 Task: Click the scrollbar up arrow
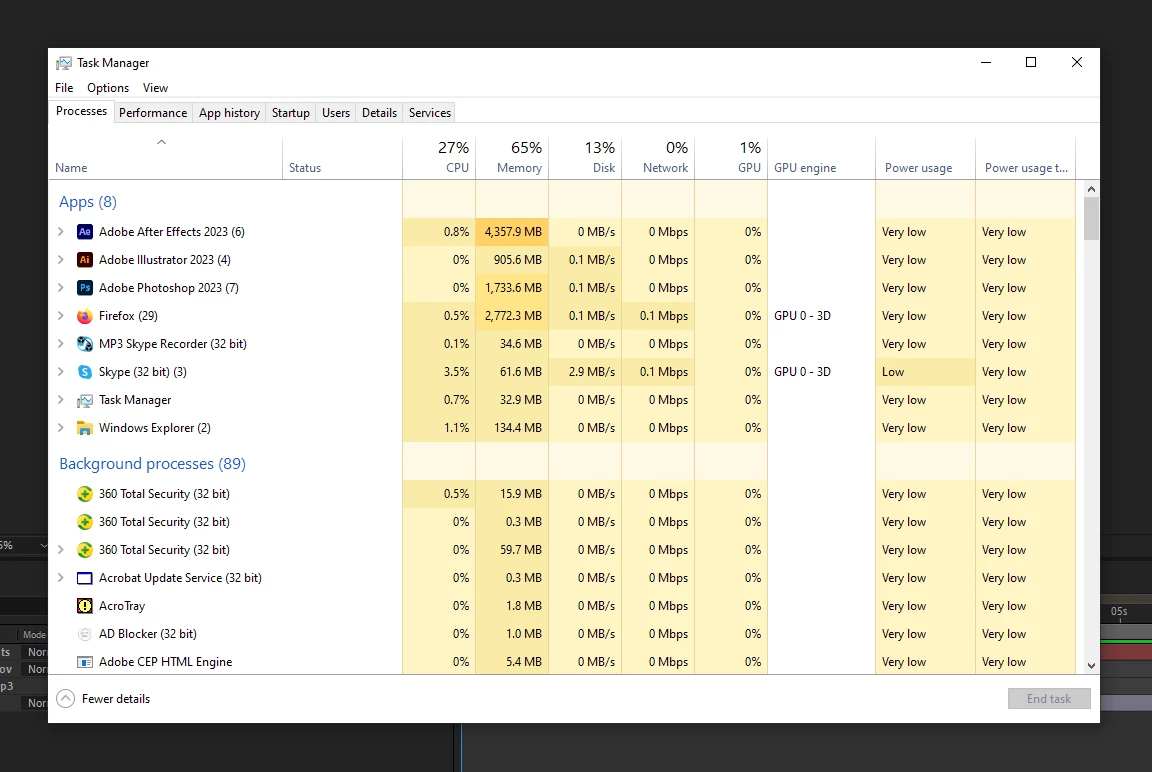click(1091, 189)
